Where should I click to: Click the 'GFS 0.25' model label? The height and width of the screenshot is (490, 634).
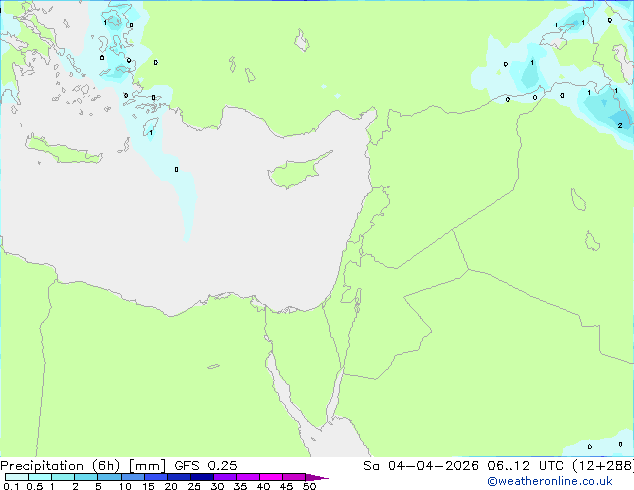coord(206,466)
